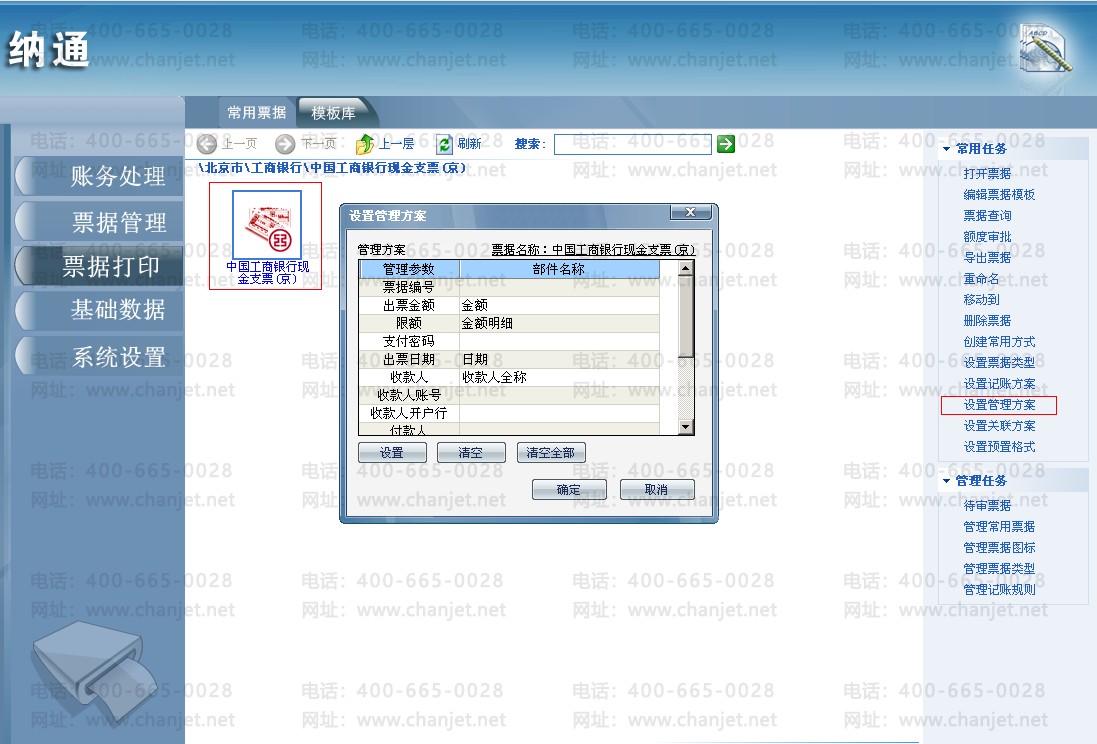Image resolution: width=1097 pixels, height=744 pixels.
Task: Refresh the list with 刷新 icon
Action: [x=444, y=144]
